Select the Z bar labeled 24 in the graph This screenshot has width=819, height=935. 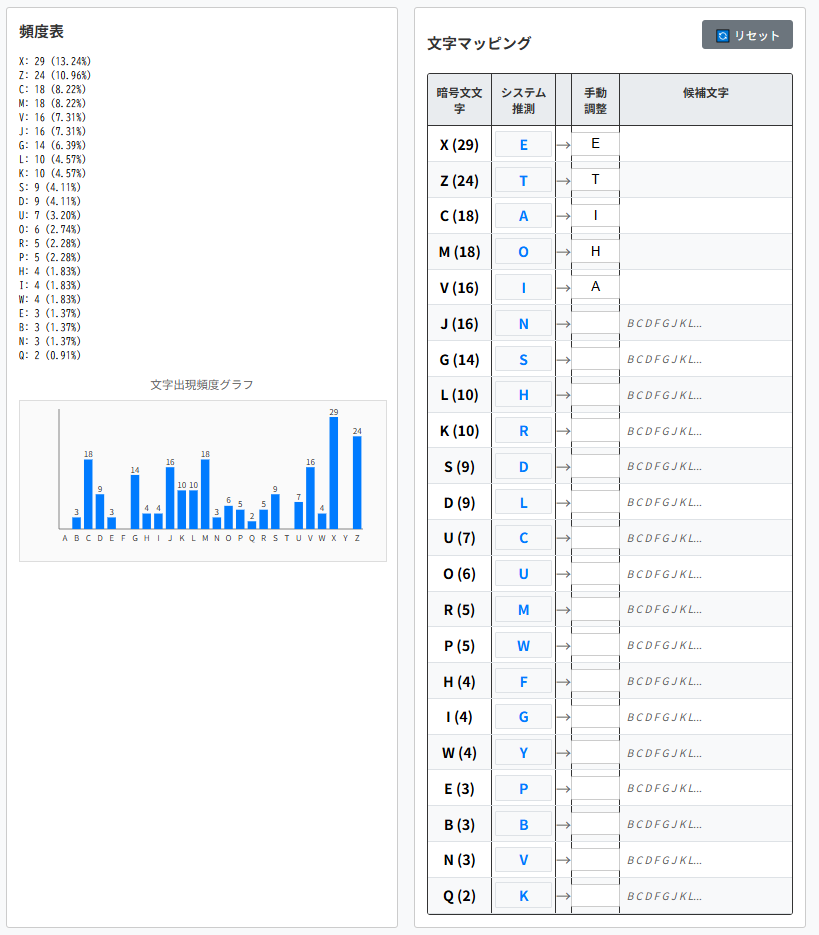(357, 482)
